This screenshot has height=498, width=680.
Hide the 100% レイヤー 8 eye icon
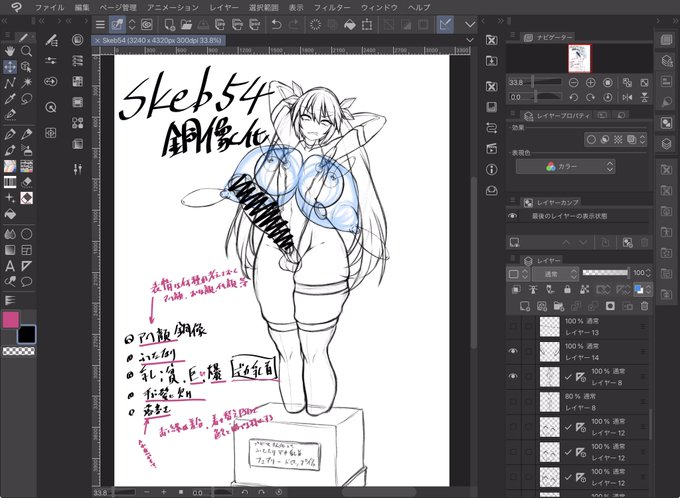513,377
